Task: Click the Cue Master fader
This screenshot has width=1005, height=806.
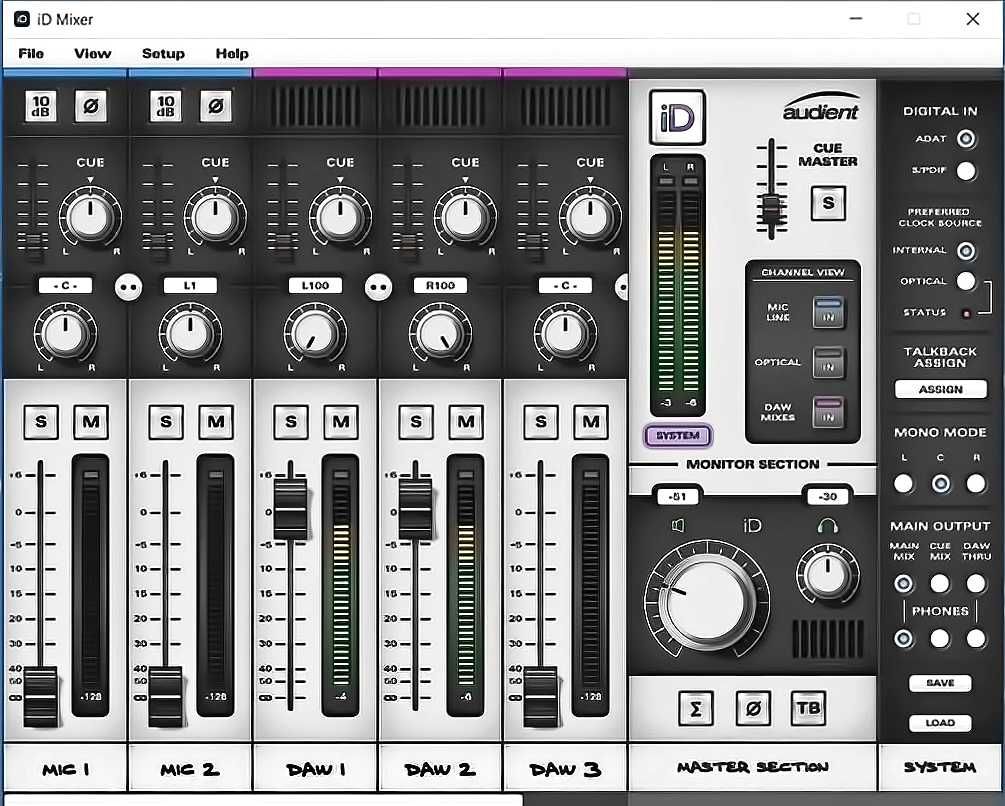Action: pos(772,211)
